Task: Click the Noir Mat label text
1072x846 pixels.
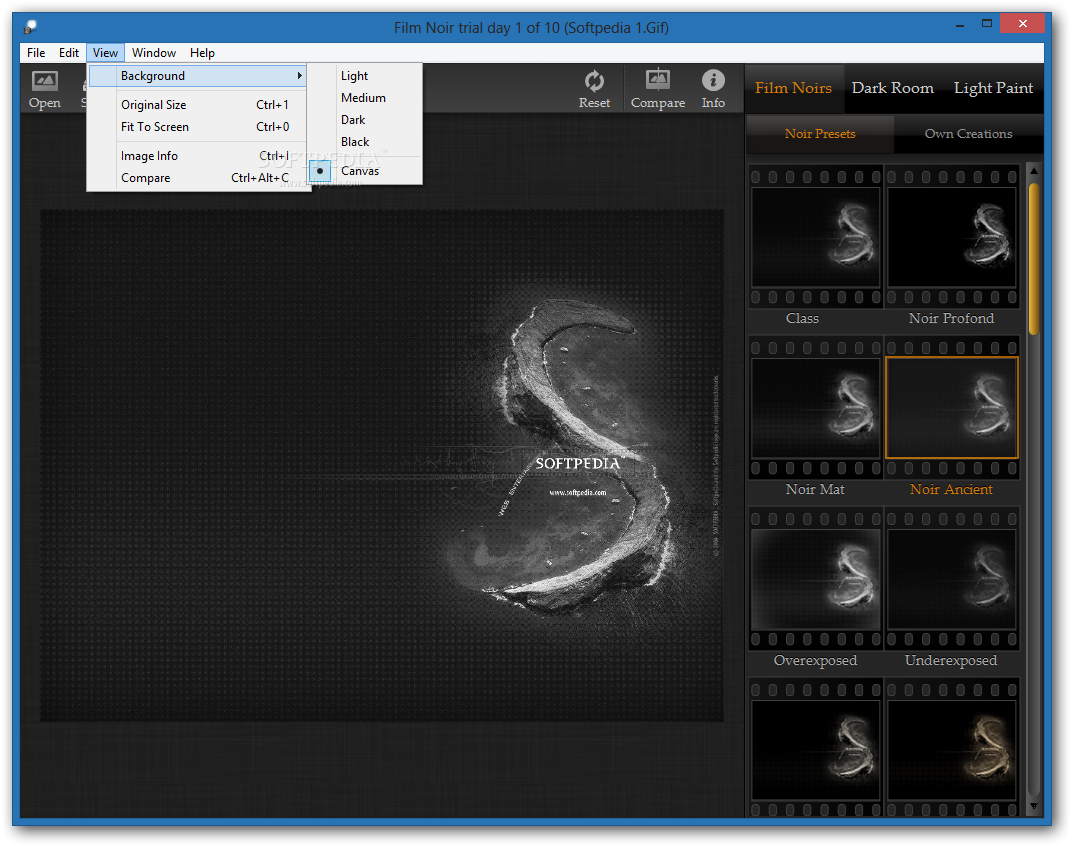Action: 815,490
